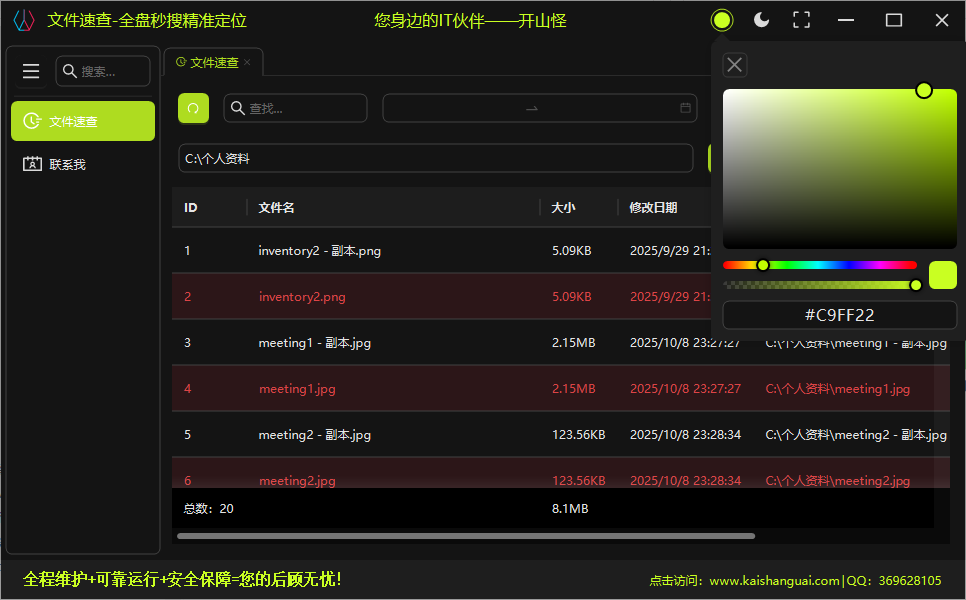Click the 总数：20 total count
The width and height of the screenshot is (966, 600).
[209, 508]
